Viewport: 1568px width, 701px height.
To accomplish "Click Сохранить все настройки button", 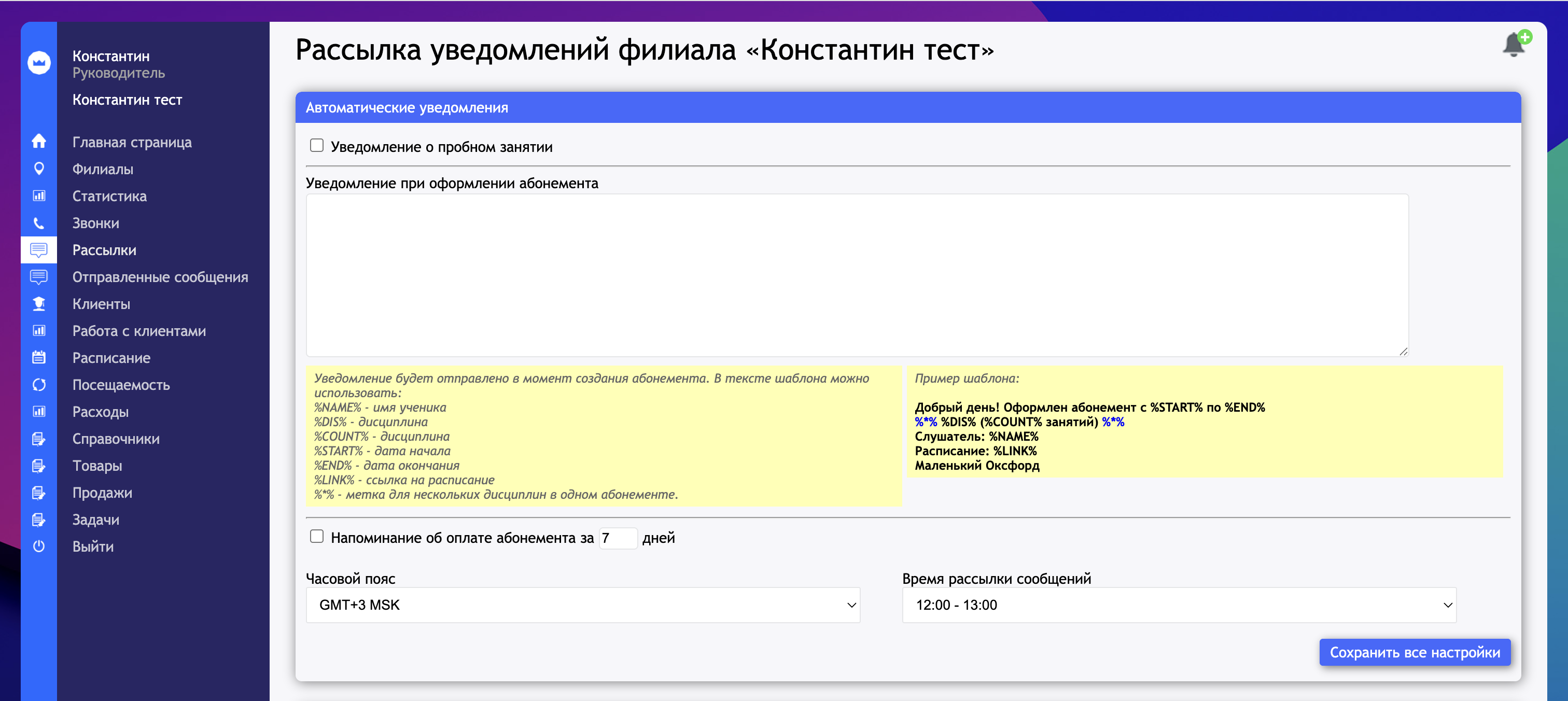I will (1414, 652).
